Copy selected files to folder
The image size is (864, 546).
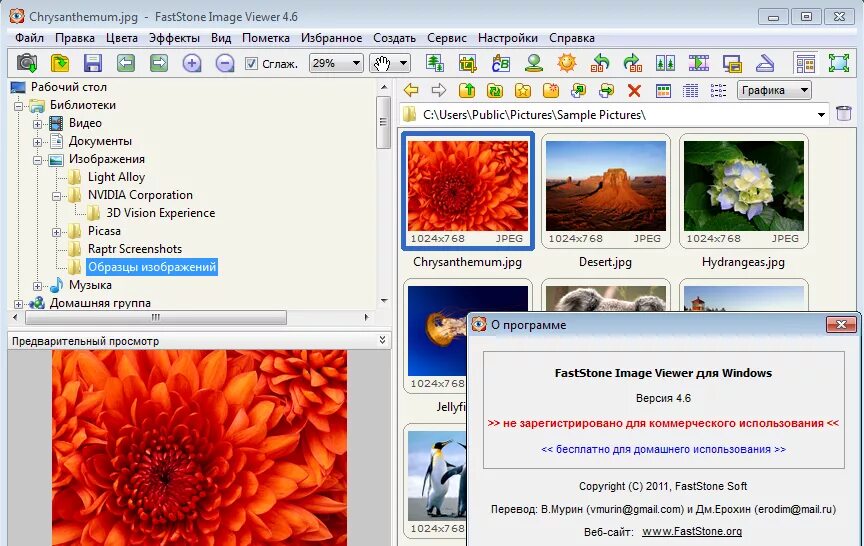click(x=579, y=90)
